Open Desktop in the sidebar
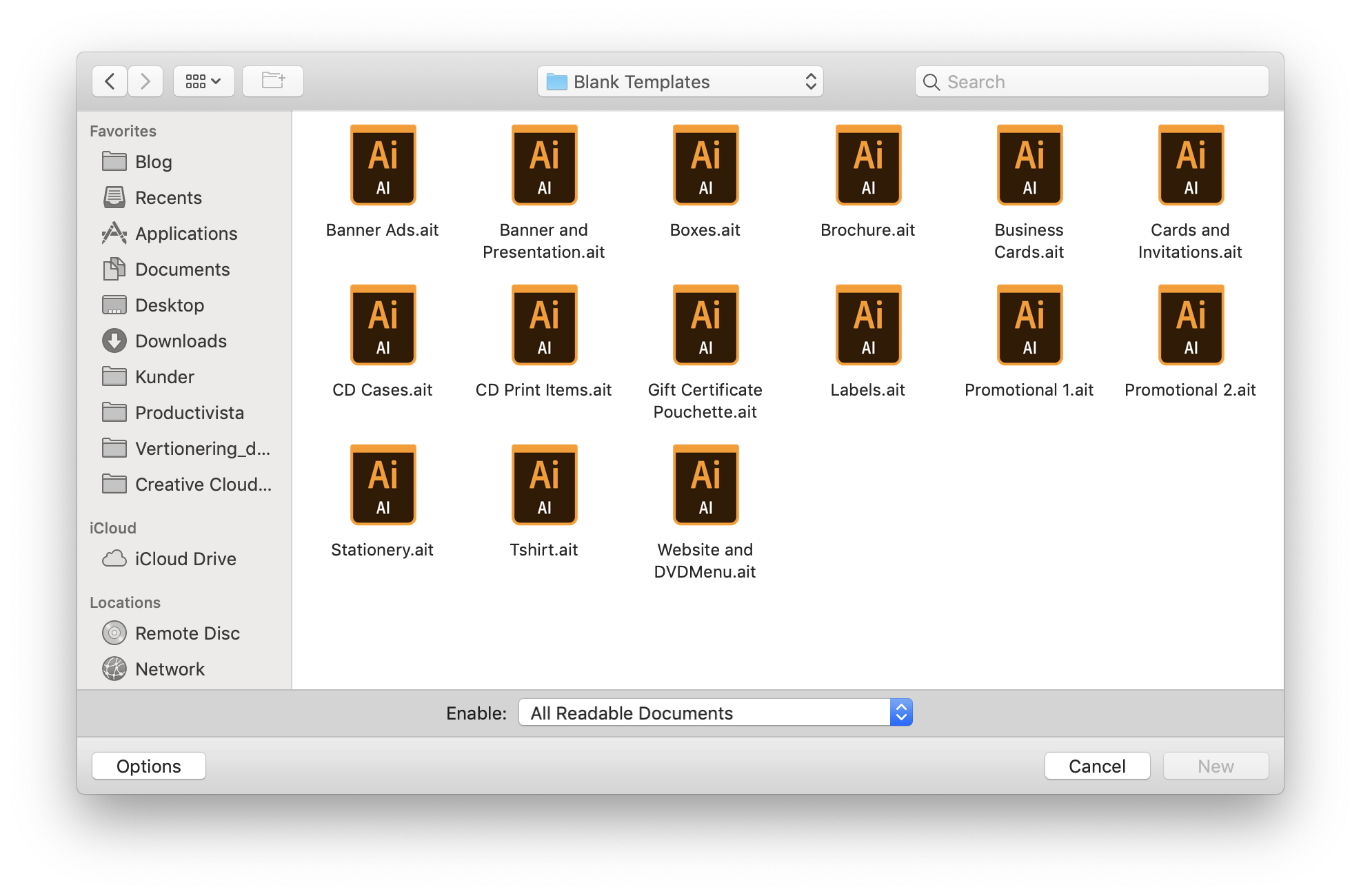The image size is (1361, 896). click(185, 305)
